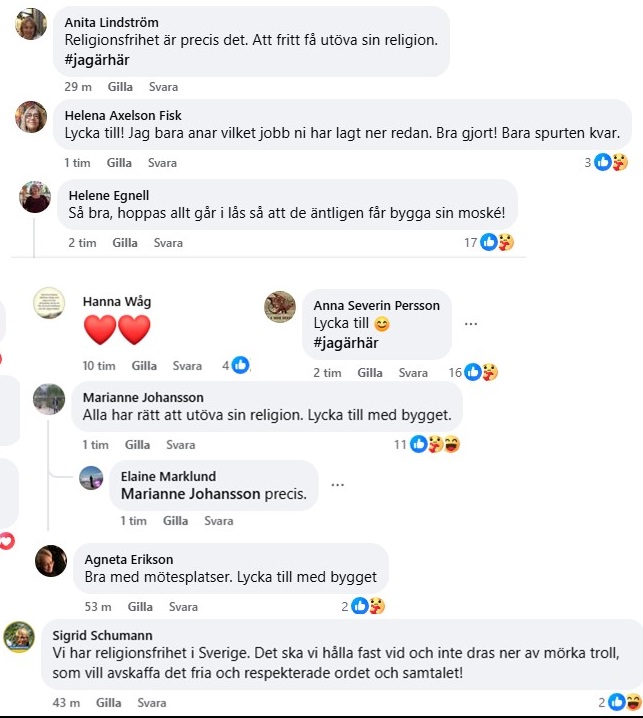Click Anna Severin Persson's avatar
The height and width of the screenshot is (718, 643).
point(280,306)
